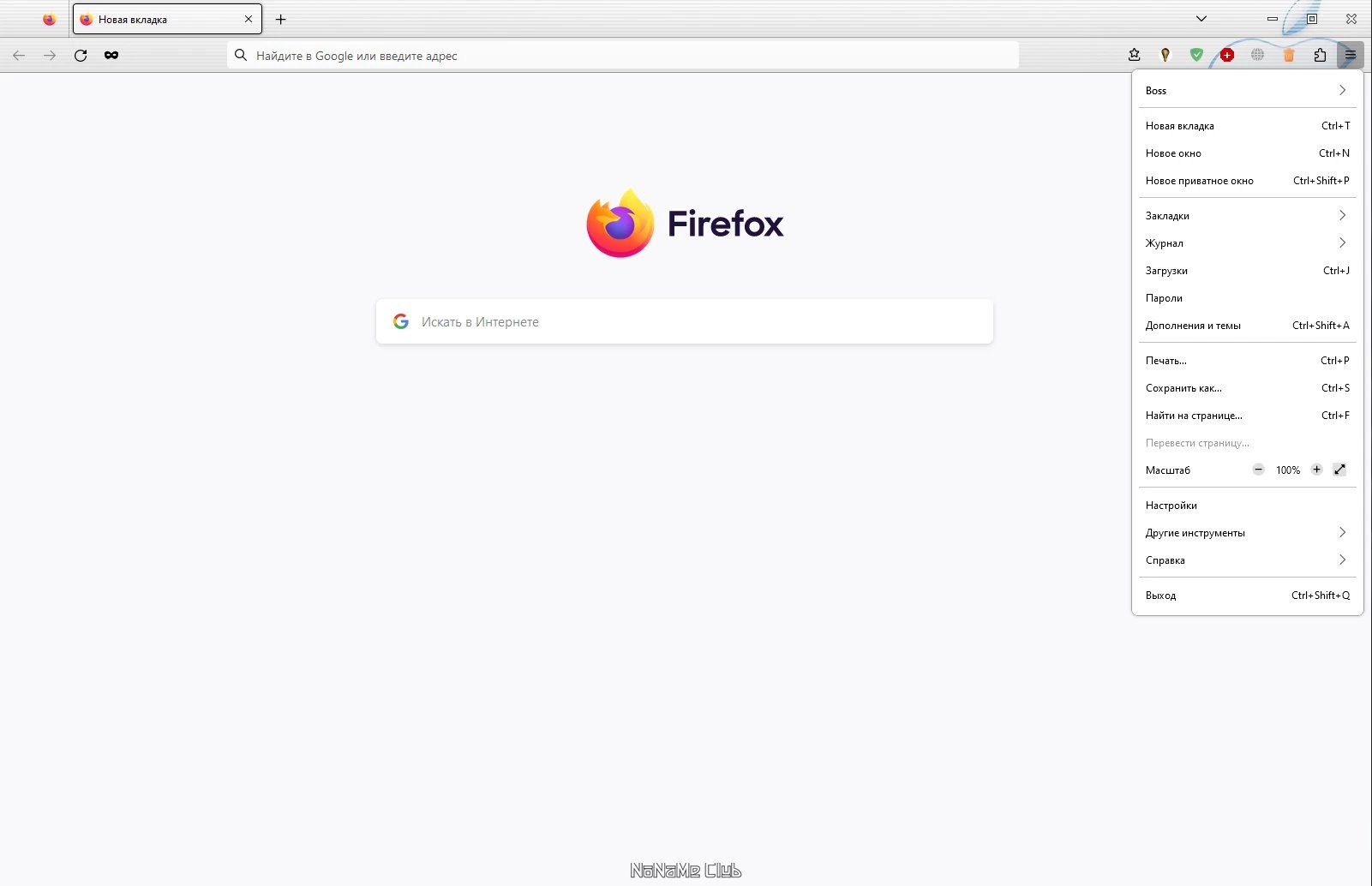1372x886 pixels.
Task: Choose Новое окно in the menu
Action: pos(1248,153)
